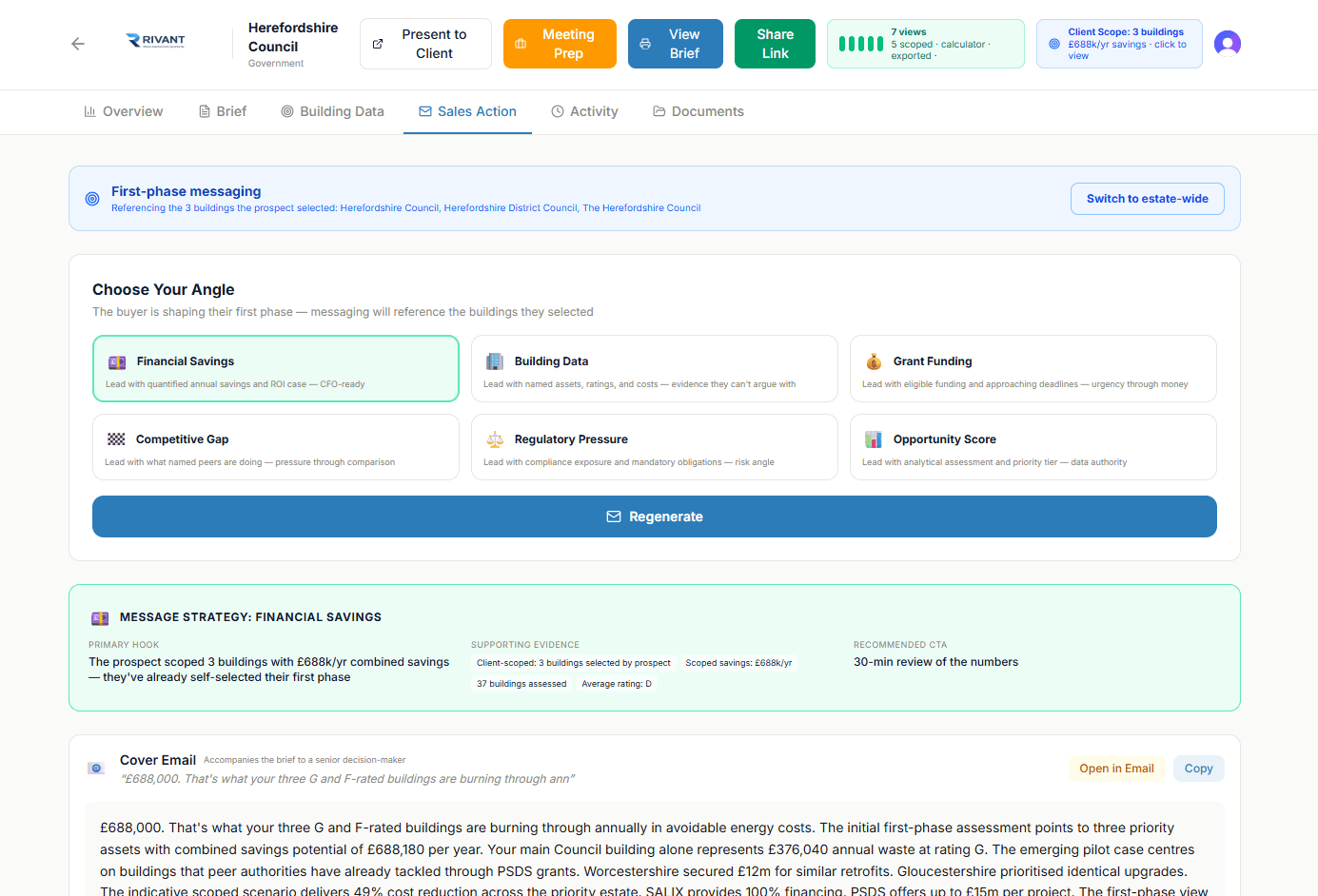Copy the cover email text

click(x=1198, y=769)
